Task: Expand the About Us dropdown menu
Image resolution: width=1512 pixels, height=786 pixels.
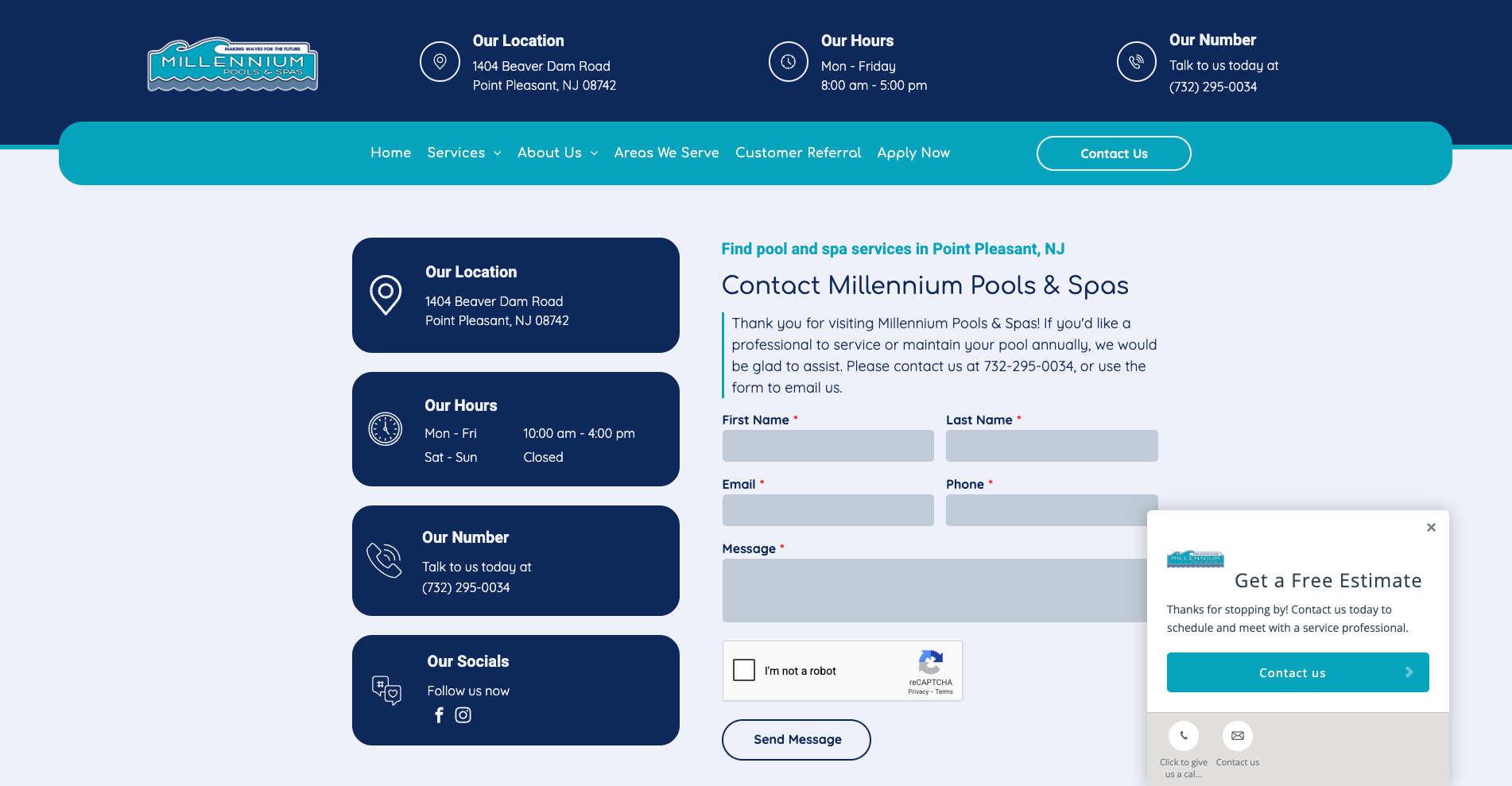Action: pos(557,153)
